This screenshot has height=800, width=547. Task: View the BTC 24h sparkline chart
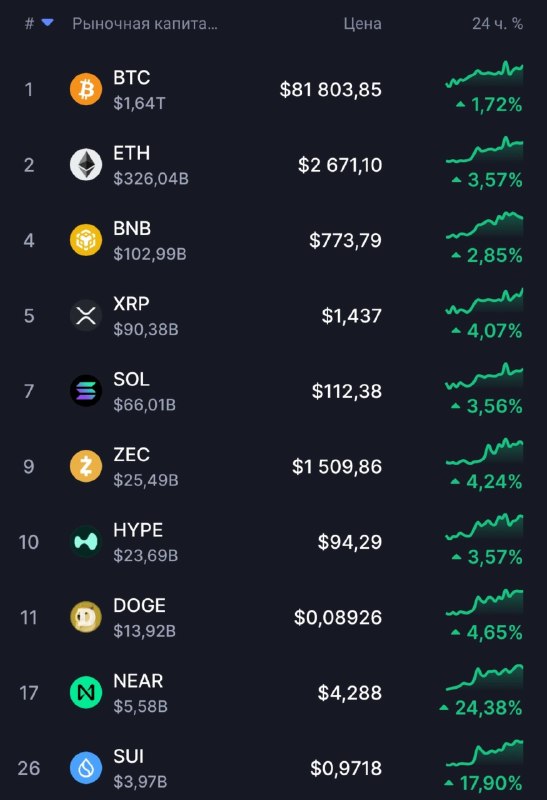tap(484, 74)
